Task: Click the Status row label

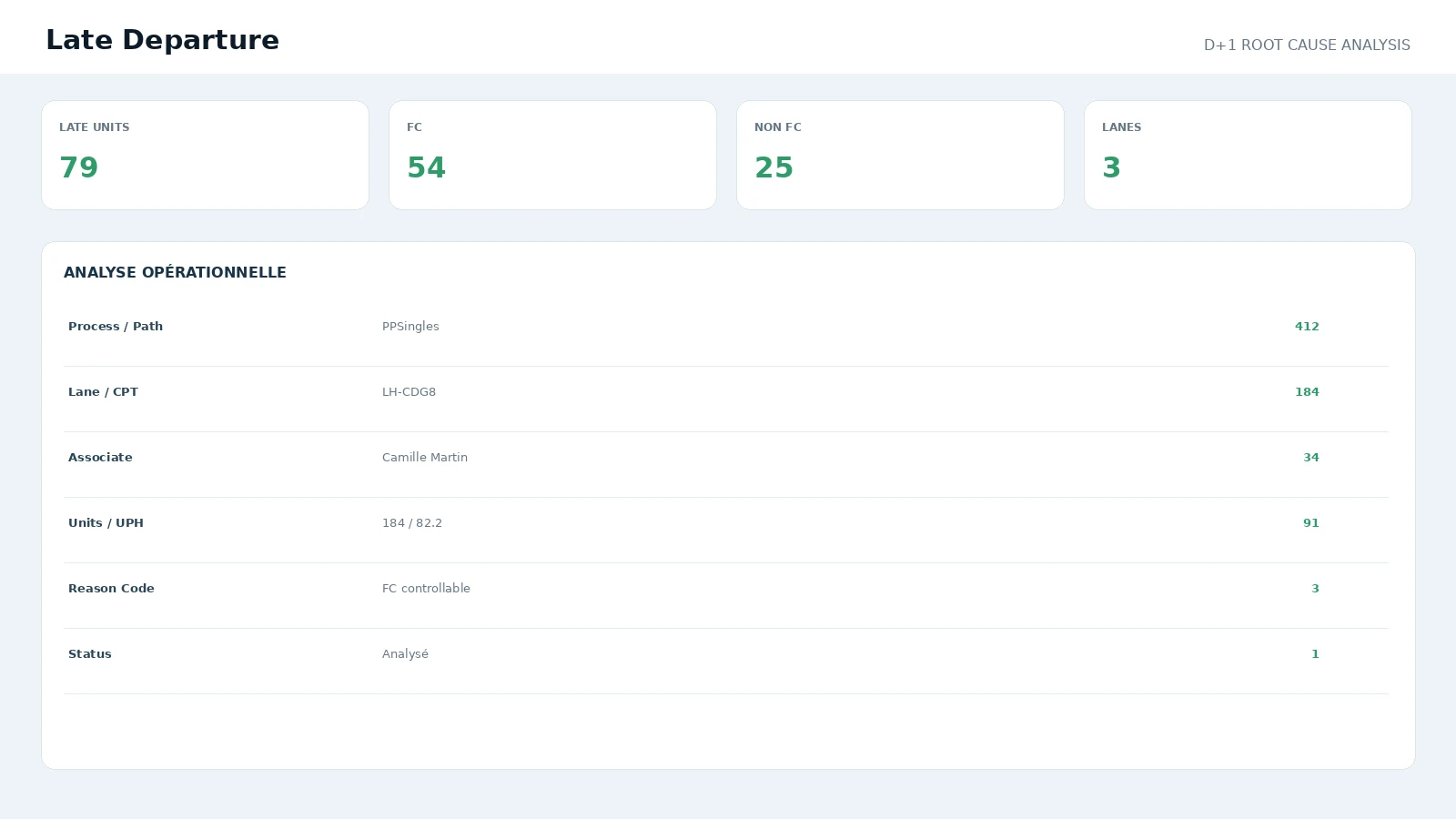Action: (x=90, y=654)
